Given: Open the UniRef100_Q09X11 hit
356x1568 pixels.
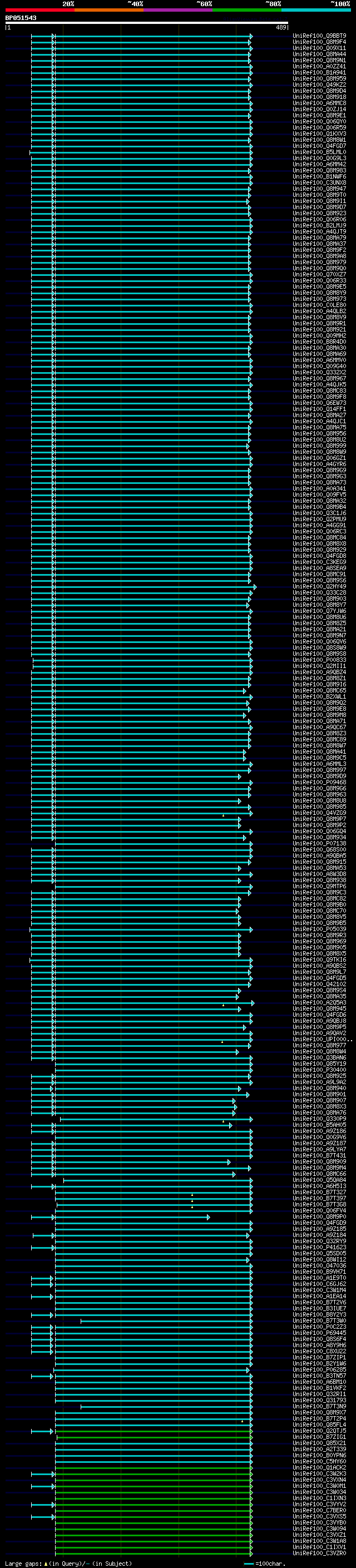Looking at the screenshot, I should (319, 48).
